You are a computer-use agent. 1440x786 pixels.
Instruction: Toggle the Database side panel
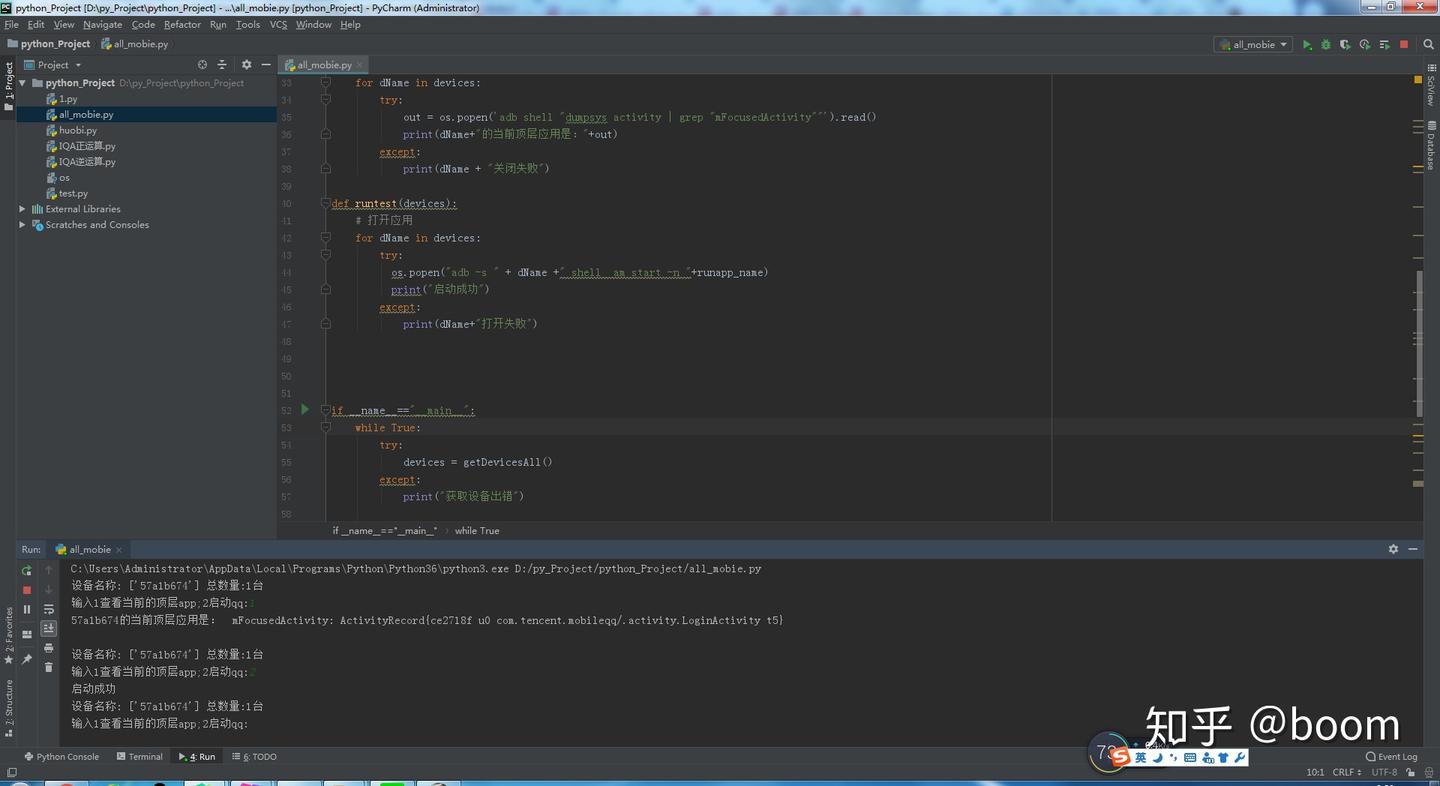point(1431,145)
